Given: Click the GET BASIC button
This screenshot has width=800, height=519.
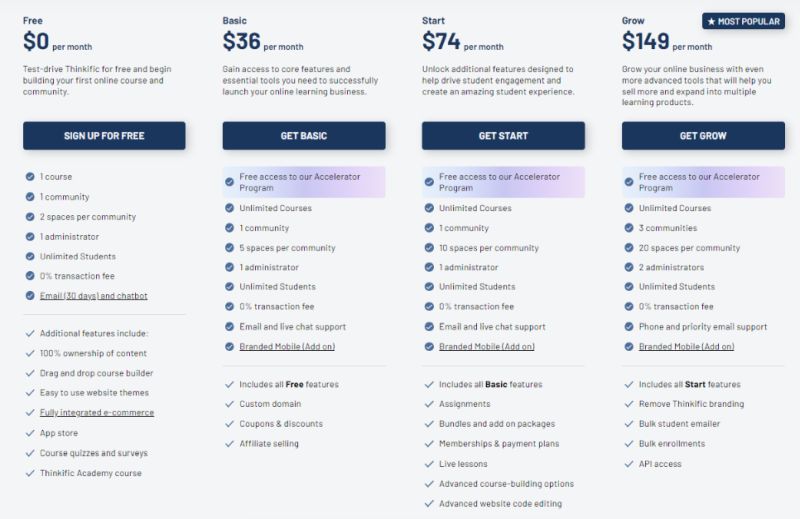Looking at the screenshot, I should [x=304, y=136].
